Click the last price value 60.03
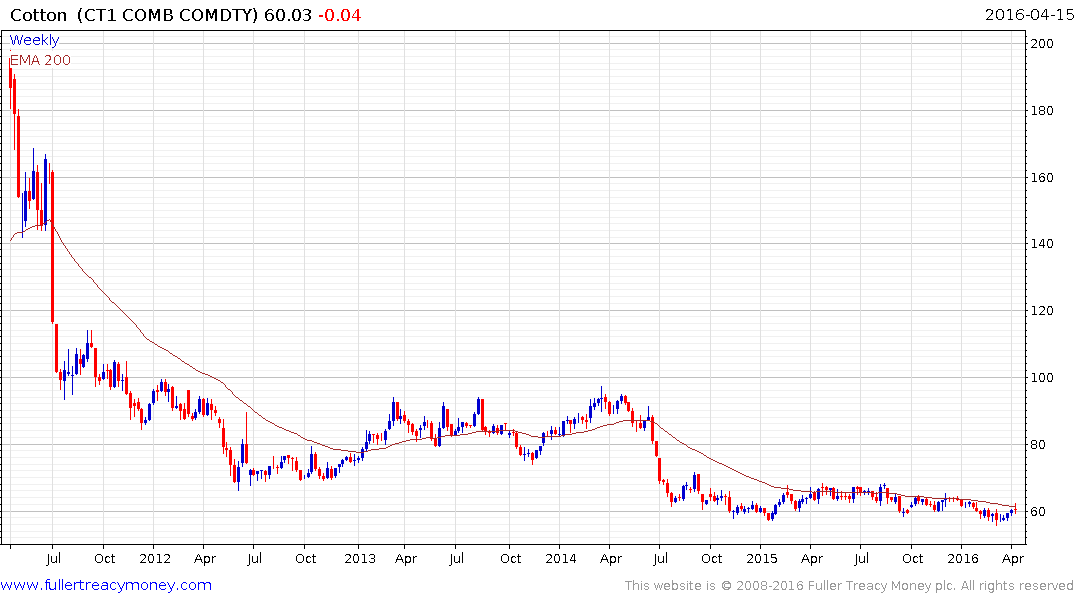The image size is (1075, 600). point(288,15)
